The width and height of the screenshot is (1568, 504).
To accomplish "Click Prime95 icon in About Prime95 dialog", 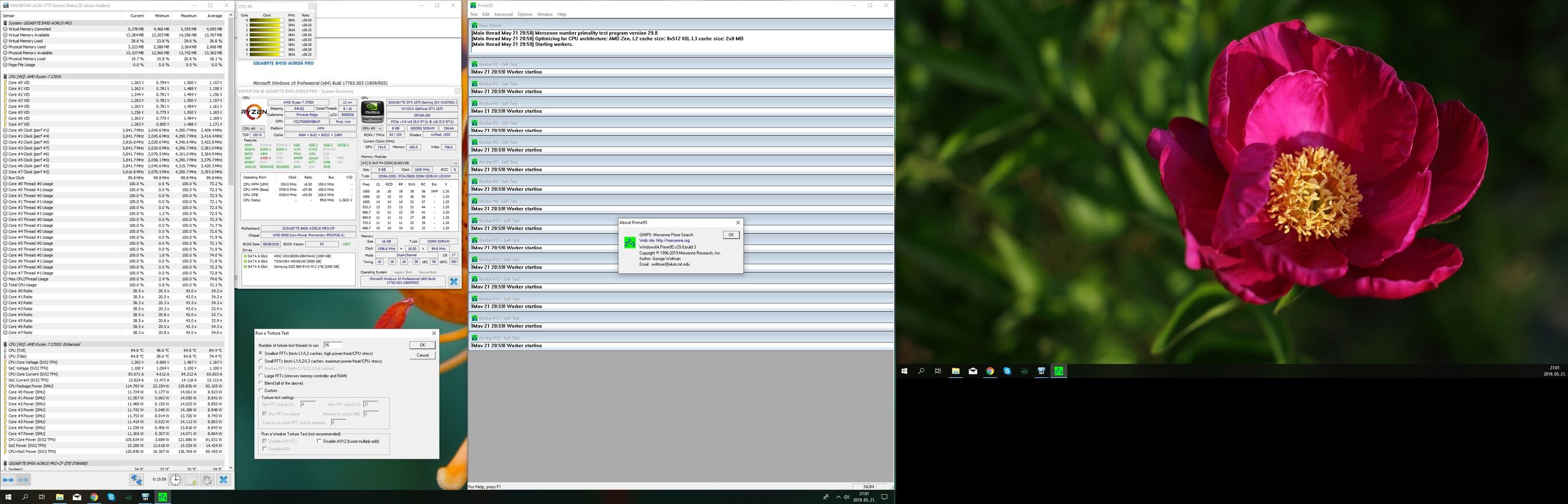I will [x=629, y=242].
